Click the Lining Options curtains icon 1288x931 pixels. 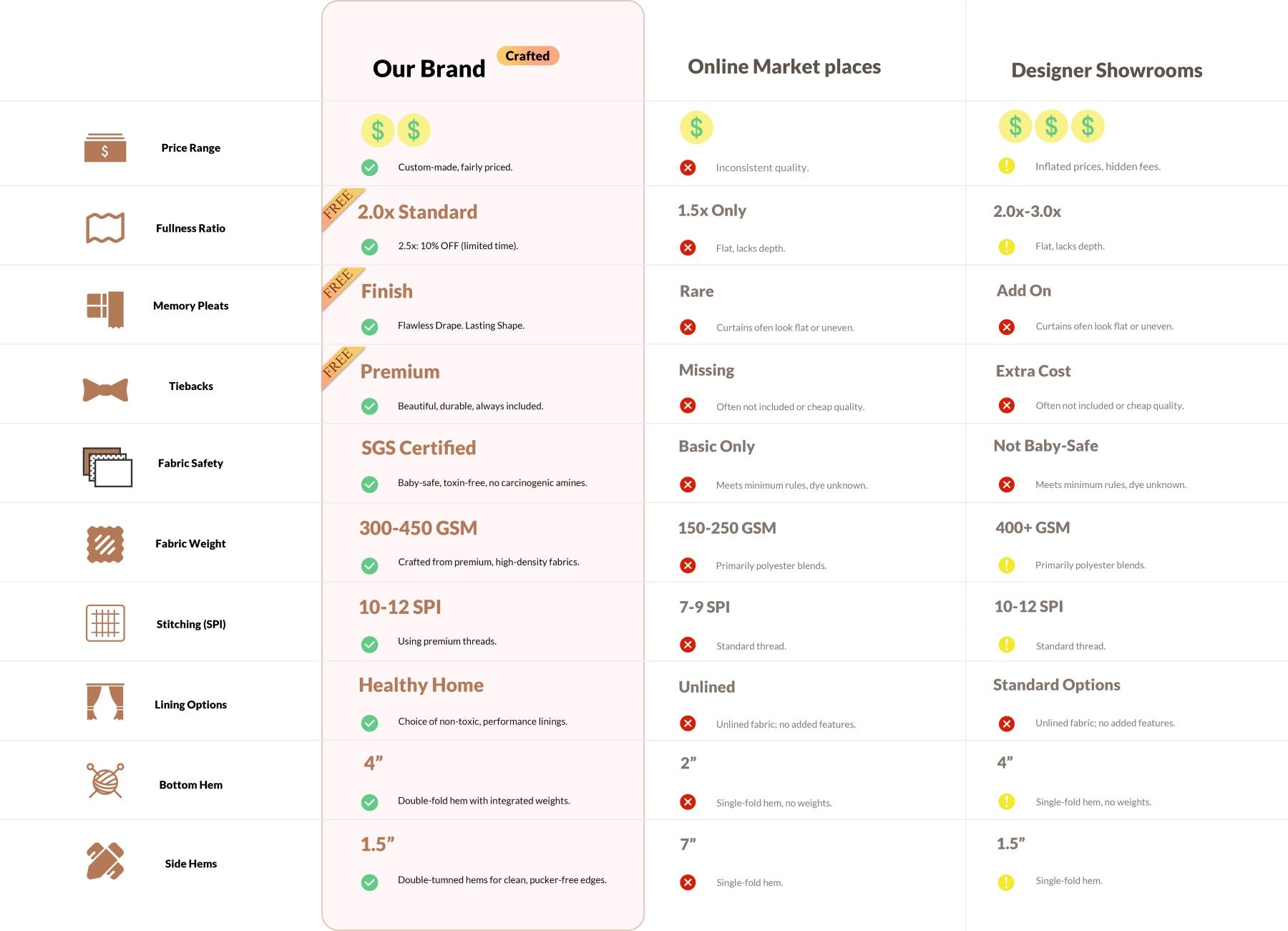pyautogui.click(x=105, y=701)
